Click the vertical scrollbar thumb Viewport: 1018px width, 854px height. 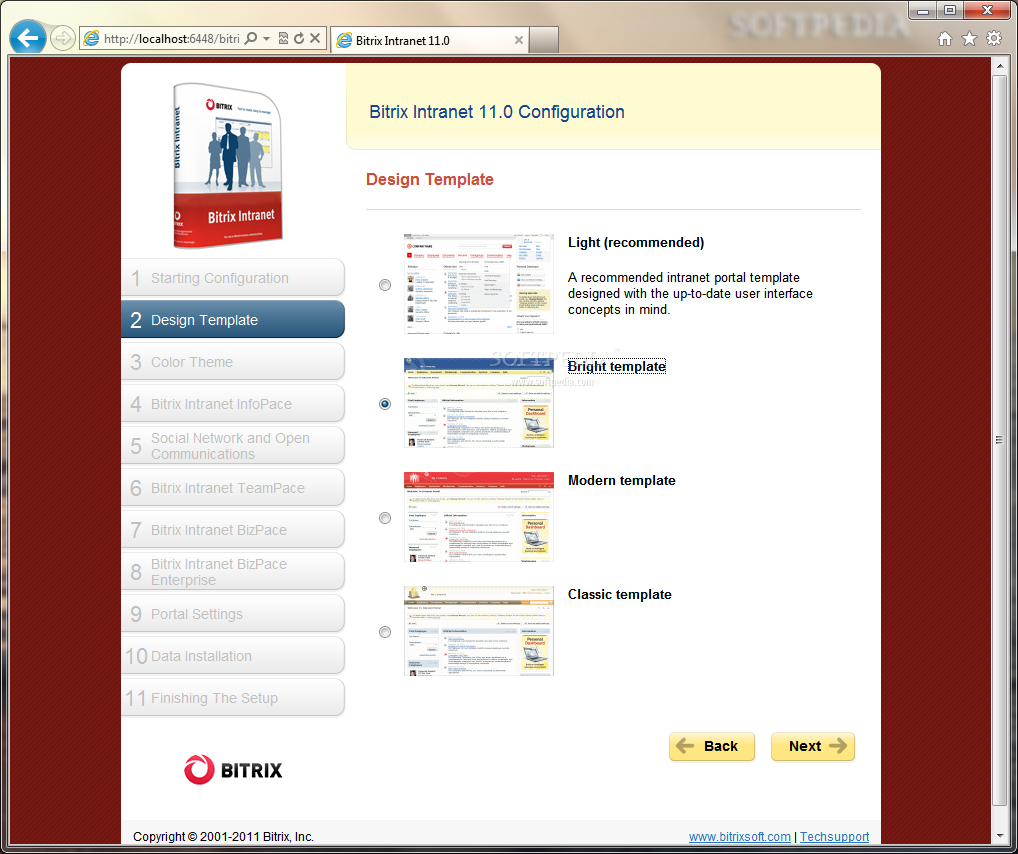point(1000,440)
